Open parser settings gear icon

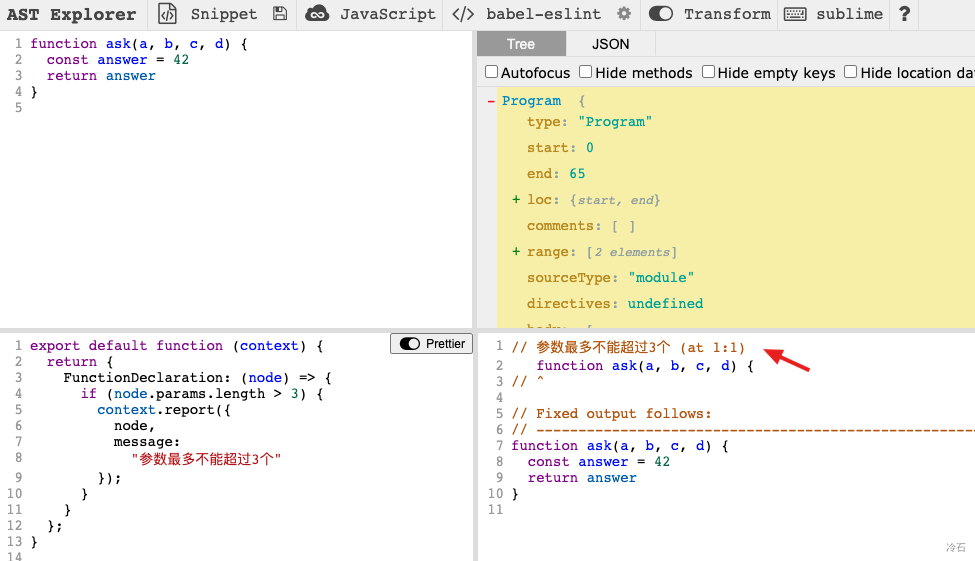[x=624, y=14]
